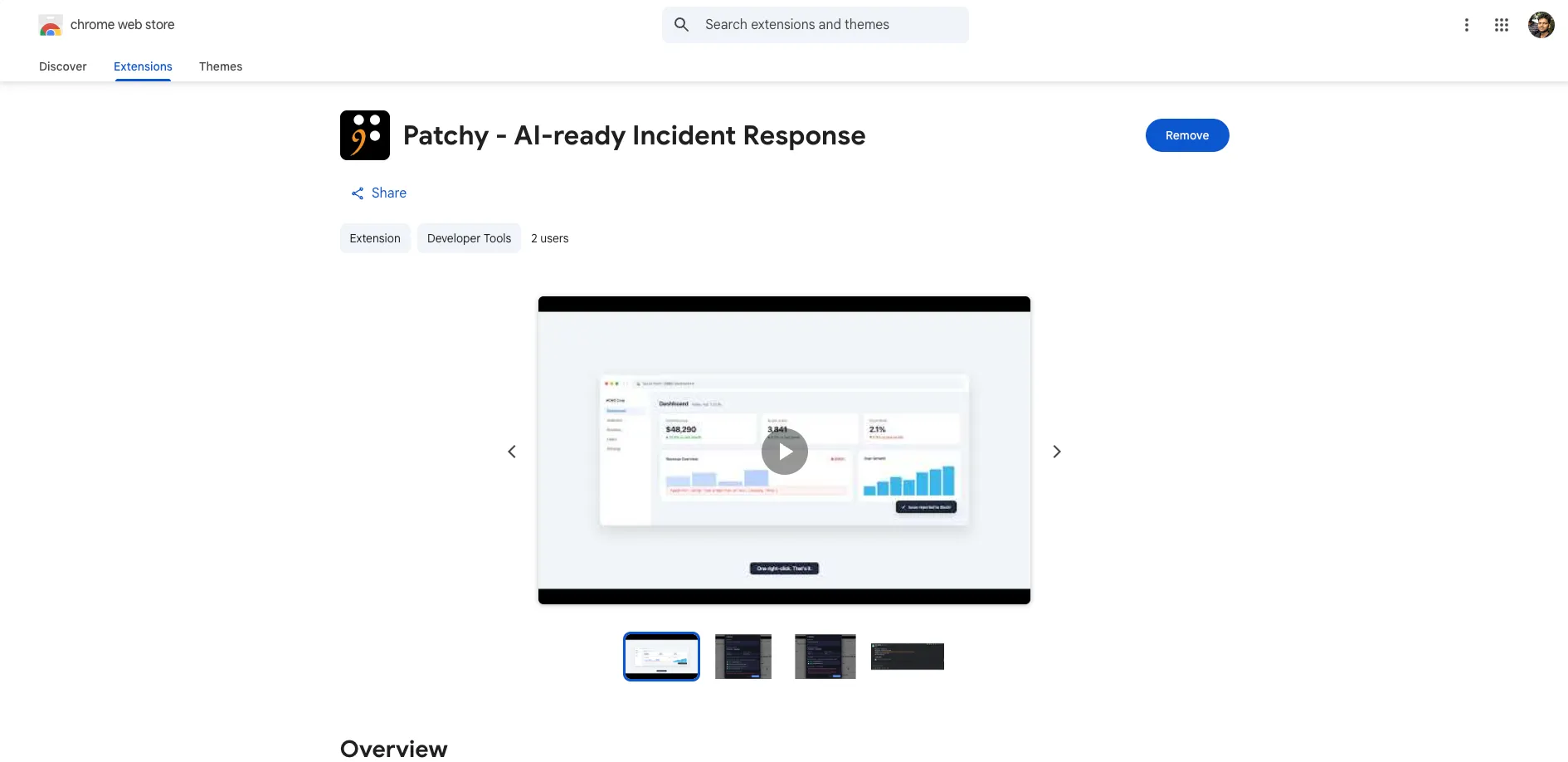Remove the Patchy extension
The image size is (1568, 762).
pyautogui.click(x=1187, y=135)
